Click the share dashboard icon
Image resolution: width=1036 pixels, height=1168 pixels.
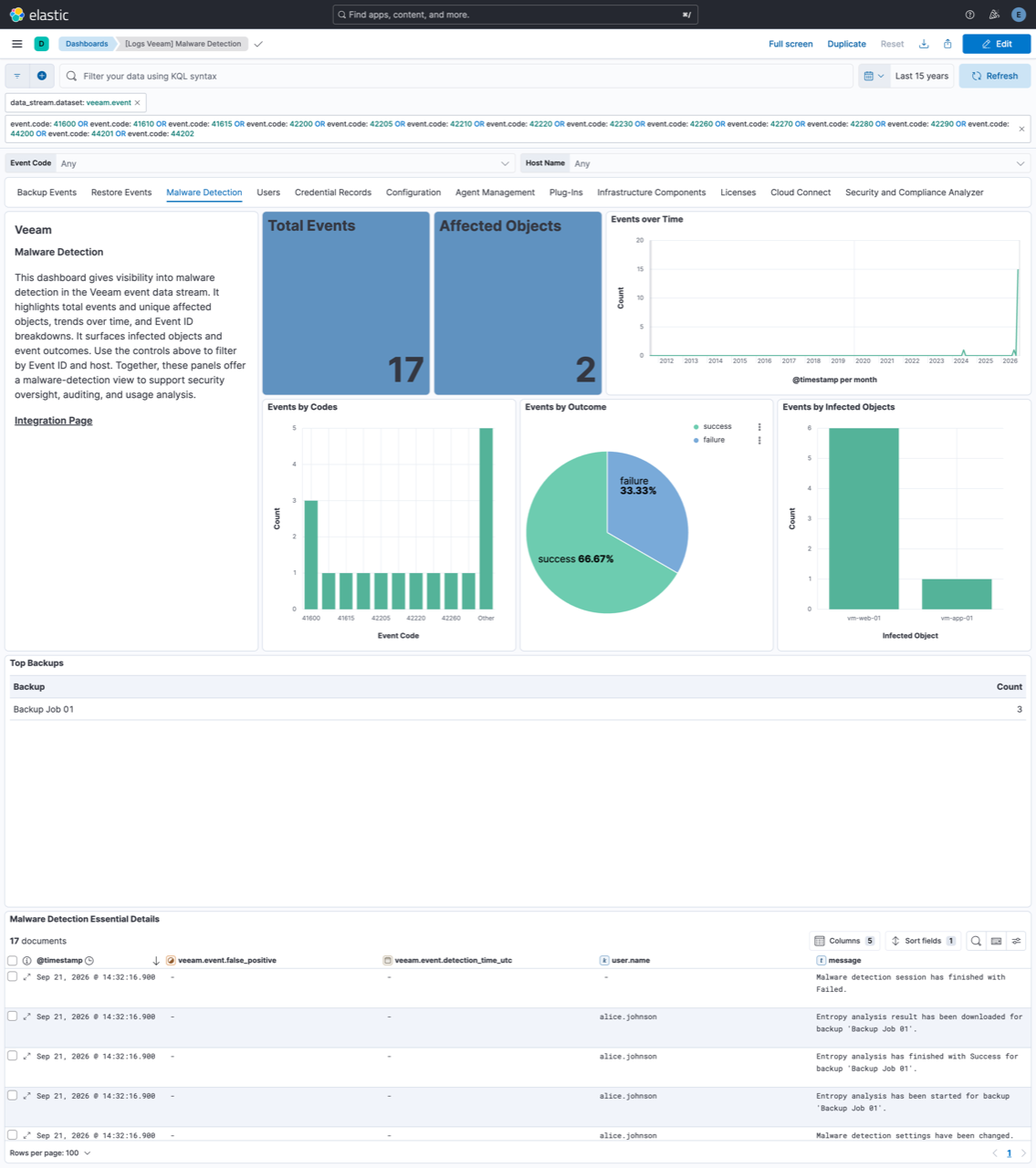click(947, 44)
